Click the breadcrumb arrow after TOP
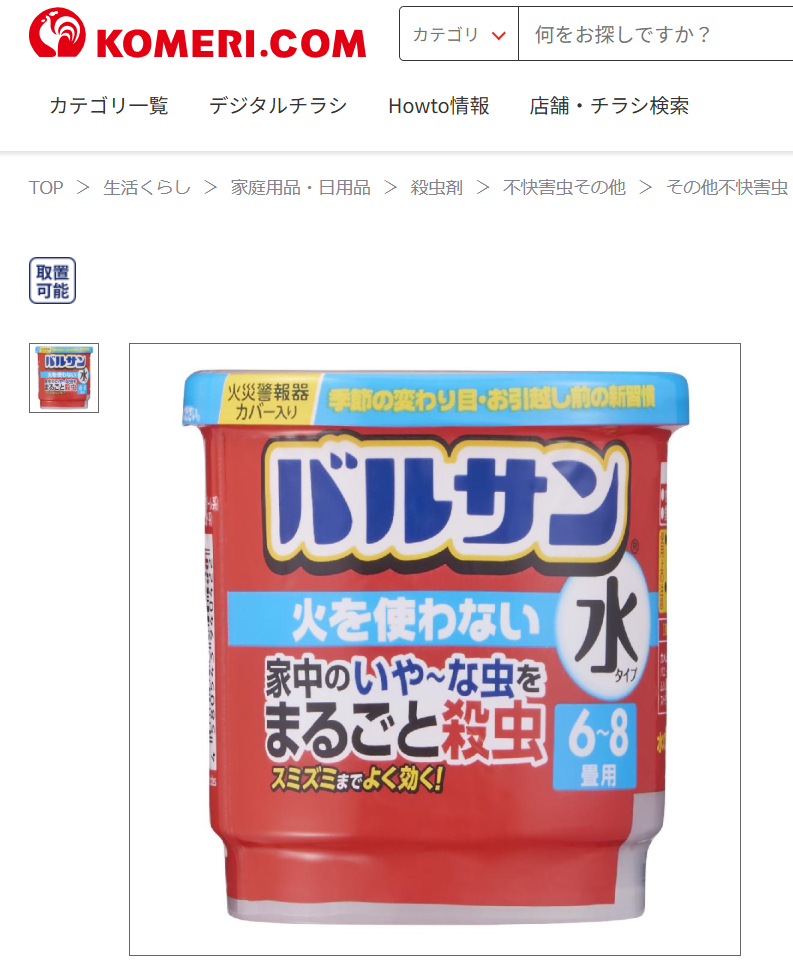The height and width of the screenshot is (967, 793). coord(83,187)
